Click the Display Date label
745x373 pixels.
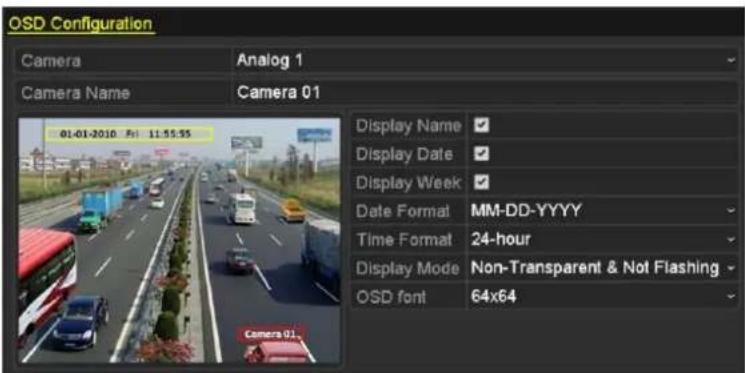(x=404, y=154)
